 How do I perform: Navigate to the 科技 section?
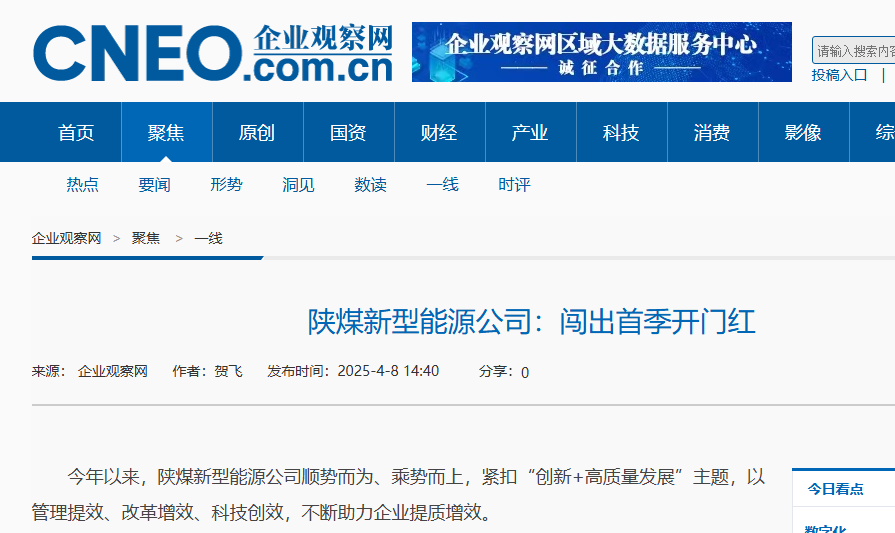click(621, 133)
